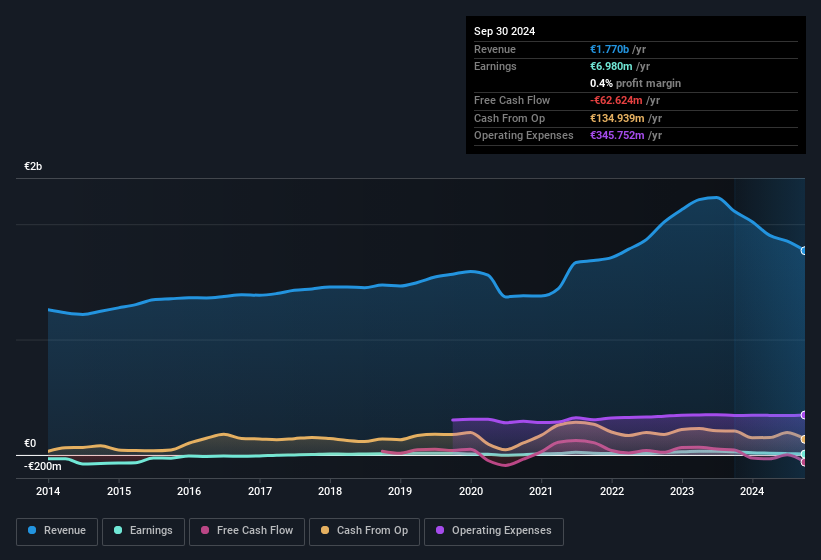The image size is (821, 560).
Task: Click the orange Cash From Op dot
Action: [x=326, y=531]
